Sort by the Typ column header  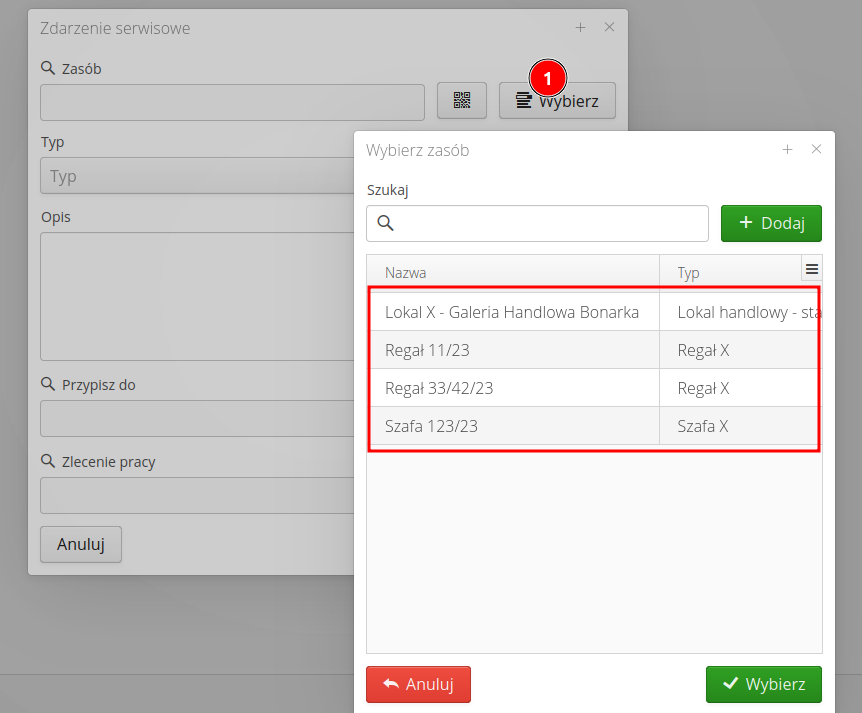[x=728, y=273]
